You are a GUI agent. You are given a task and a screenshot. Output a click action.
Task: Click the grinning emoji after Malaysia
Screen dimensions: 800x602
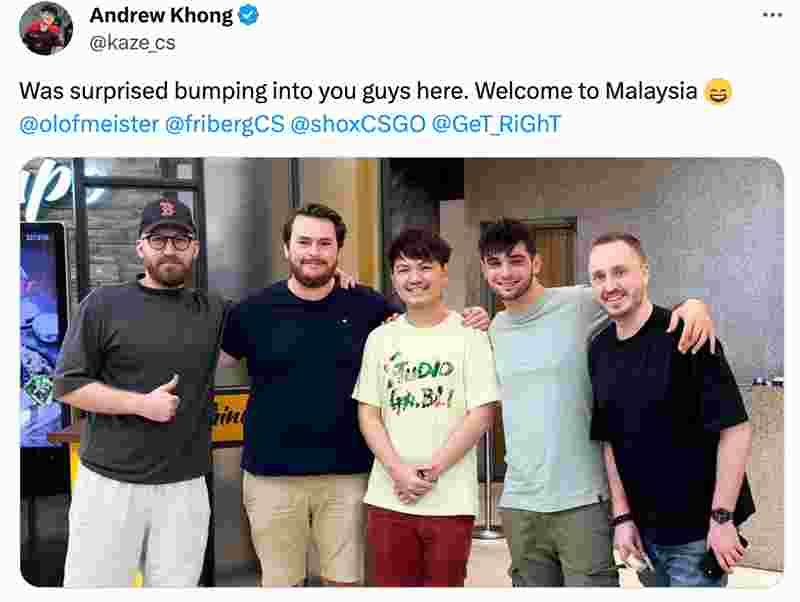click(x=718, y=92)
